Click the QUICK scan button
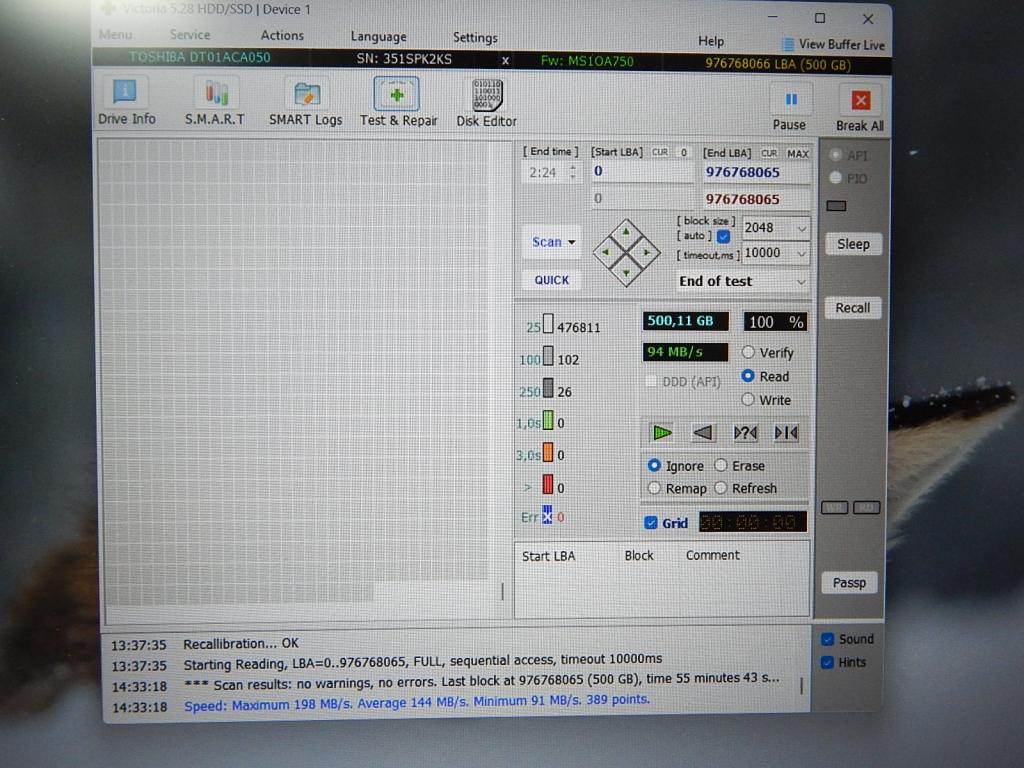The image size is (1024, 768). coord(551,280)
